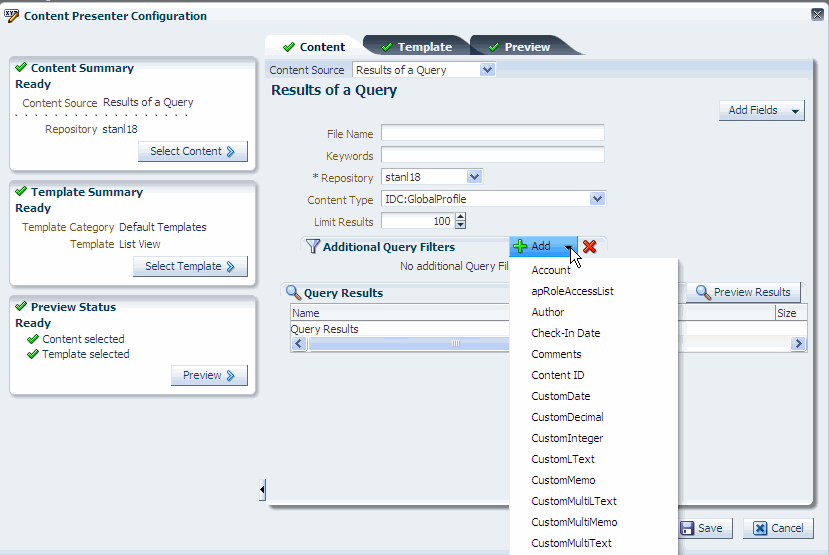The width and height of the screenshot is (829, 555).
Task: Click the Content Presenter Configuration title icon
Action: (x=12, y=16)
